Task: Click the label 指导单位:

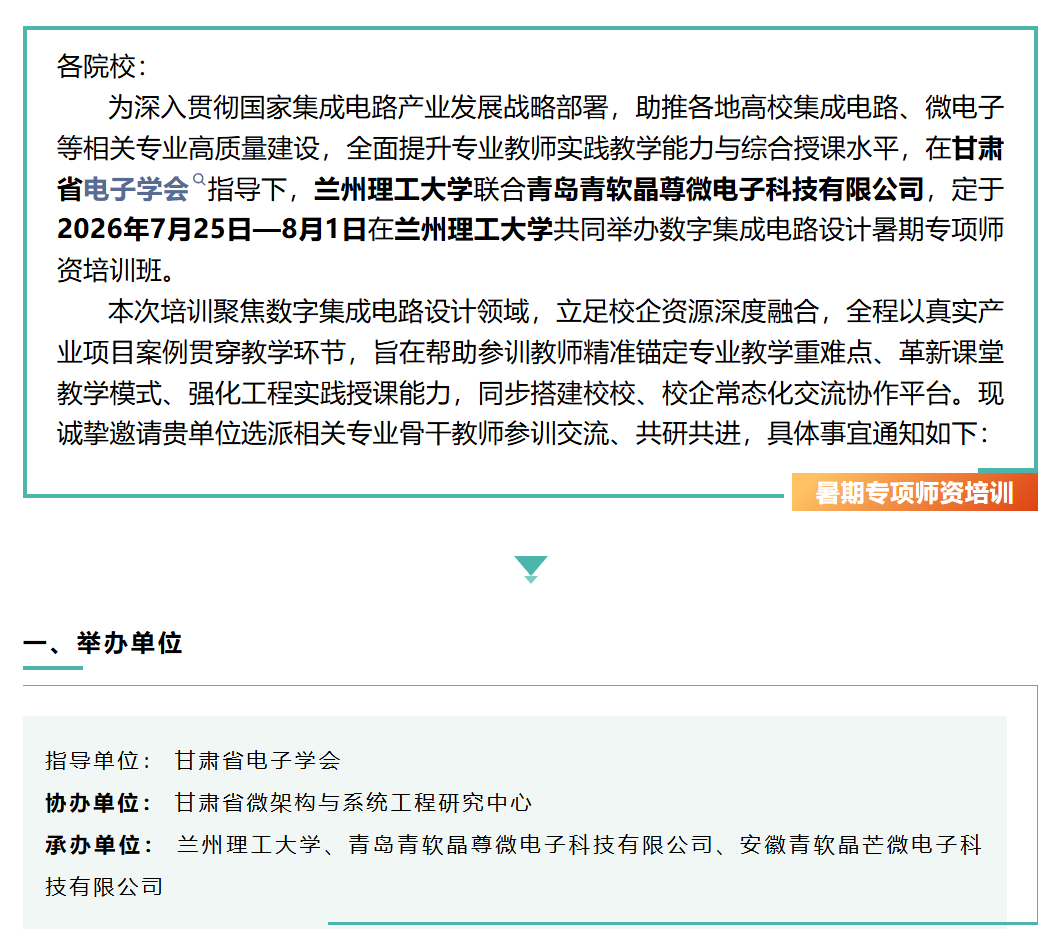Action: click(x=98, y=761)
